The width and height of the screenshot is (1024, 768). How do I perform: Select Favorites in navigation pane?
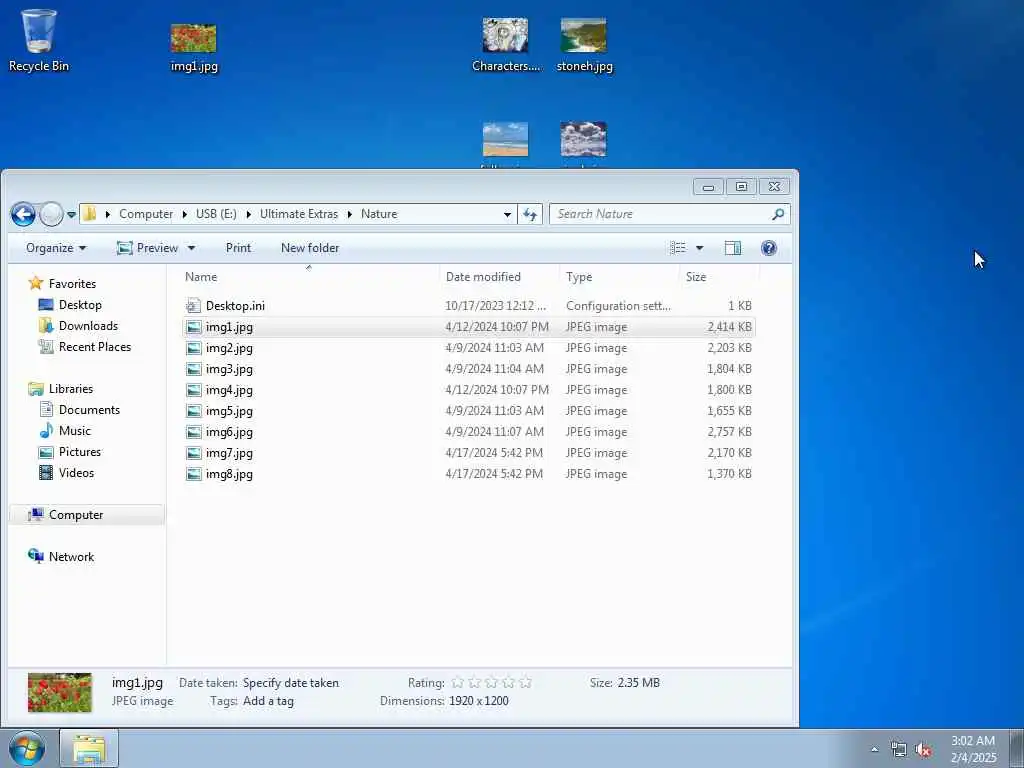63,283
